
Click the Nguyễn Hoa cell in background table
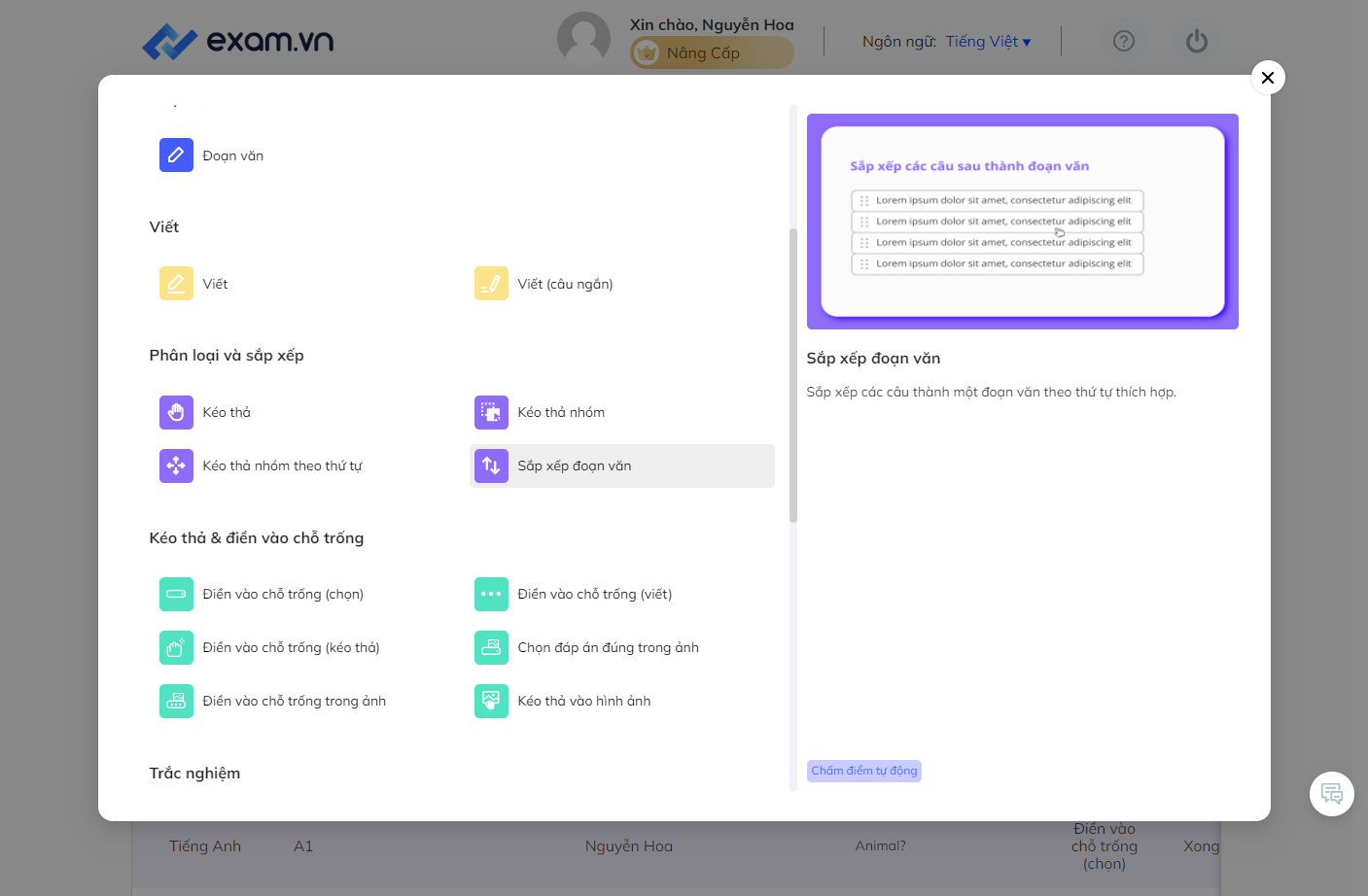[629, 846]
